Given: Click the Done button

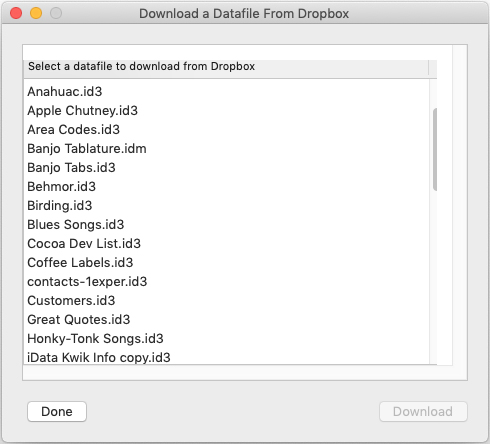Looking at the screenshot, I should pos(57,411).
